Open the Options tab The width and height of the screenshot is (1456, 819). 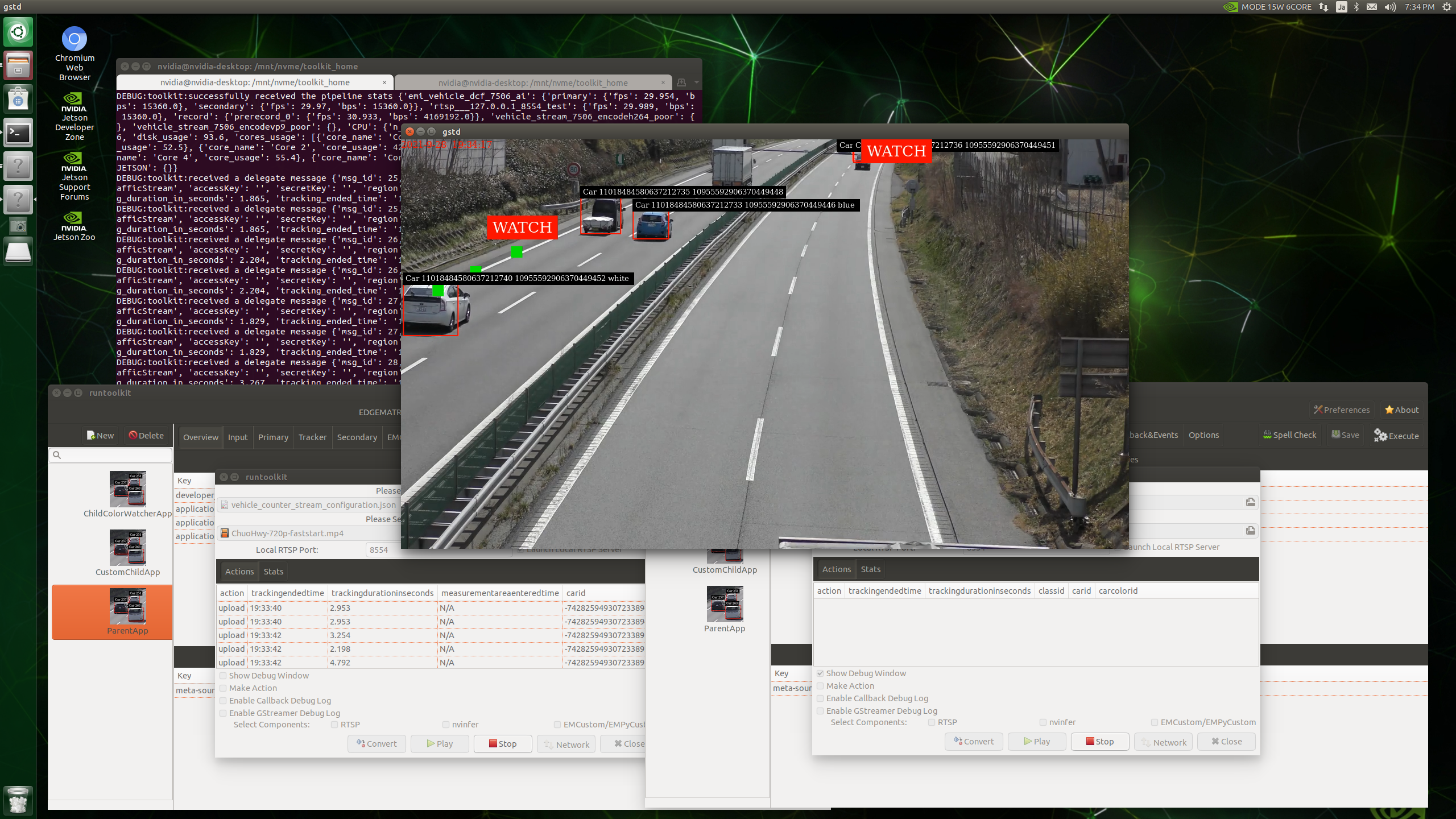point(1203,435)
